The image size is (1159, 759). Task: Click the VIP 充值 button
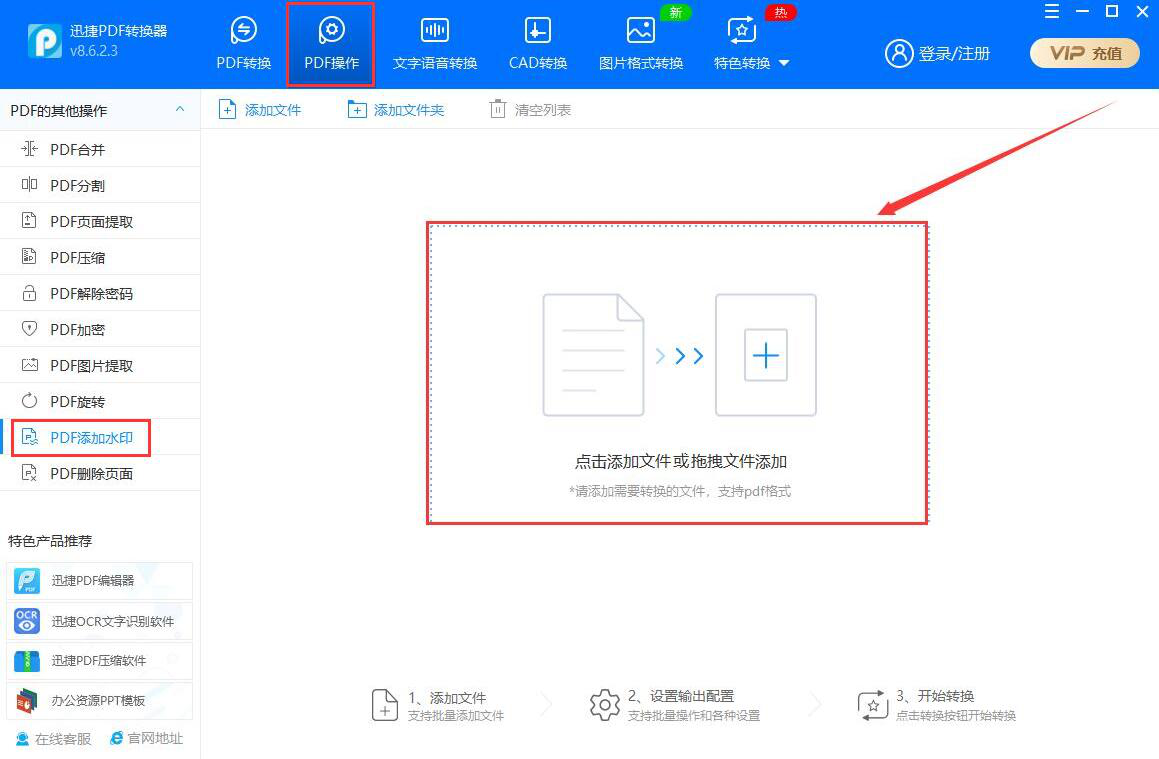tap(1084, 53)
